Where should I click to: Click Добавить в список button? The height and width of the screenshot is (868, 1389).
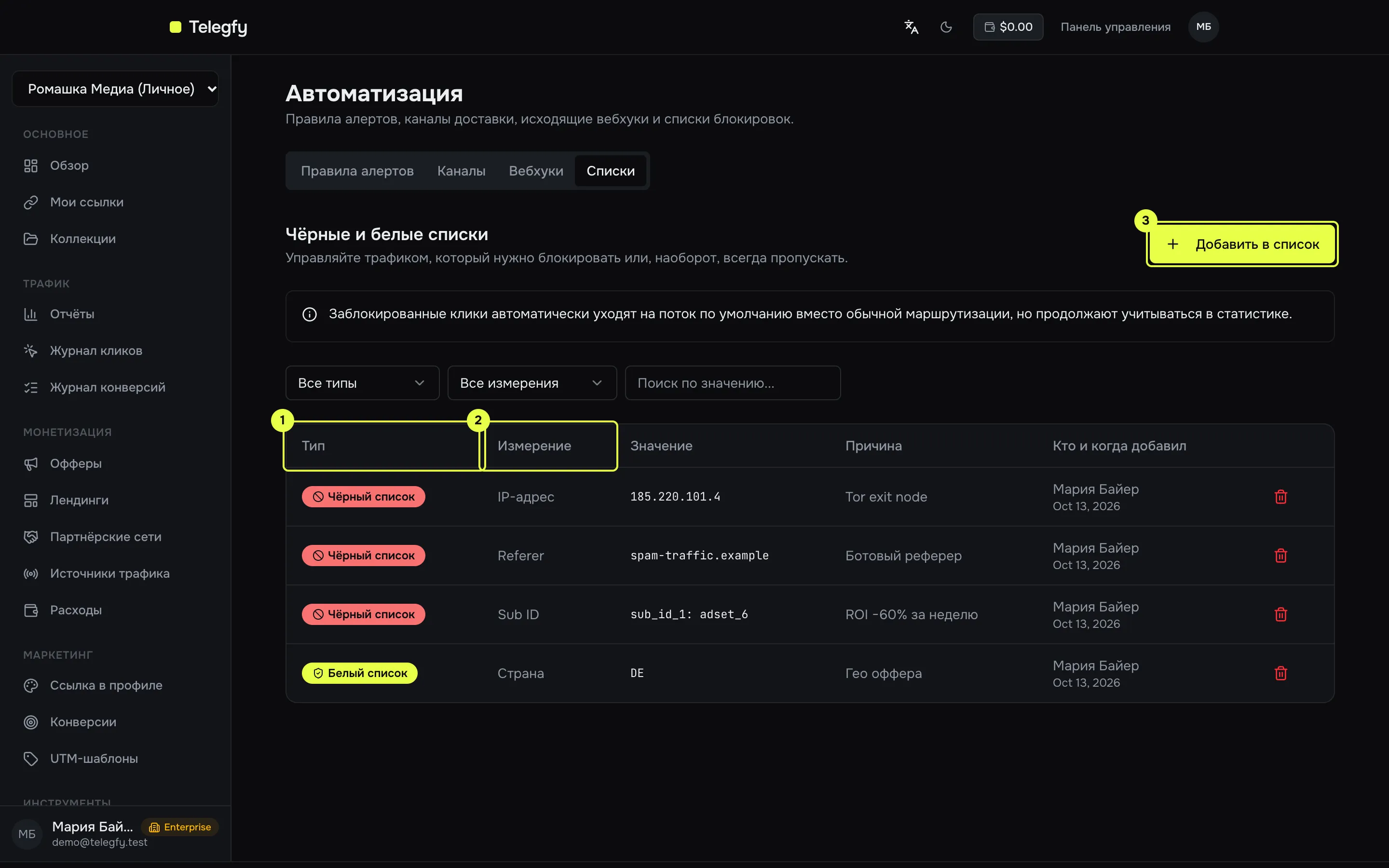[x=1242, y=244]
